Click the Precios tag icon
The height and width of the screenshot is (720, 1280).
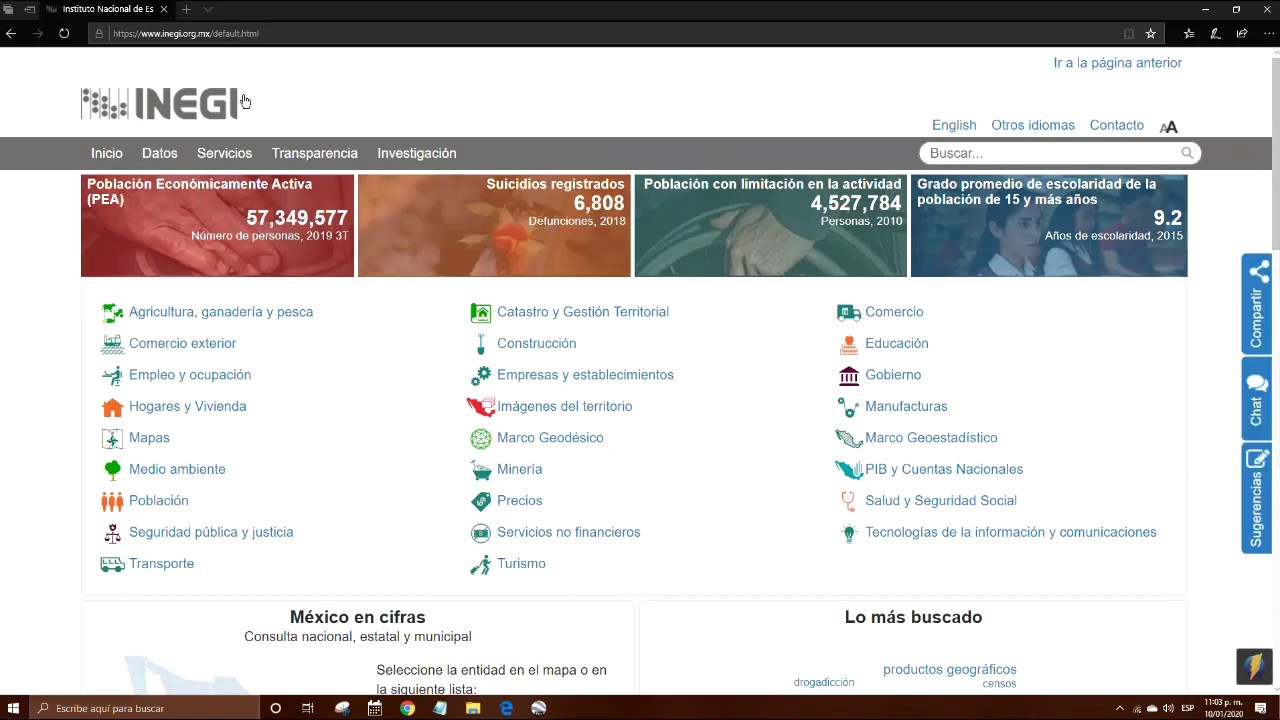pyautogui.click(x=481, y=501)
